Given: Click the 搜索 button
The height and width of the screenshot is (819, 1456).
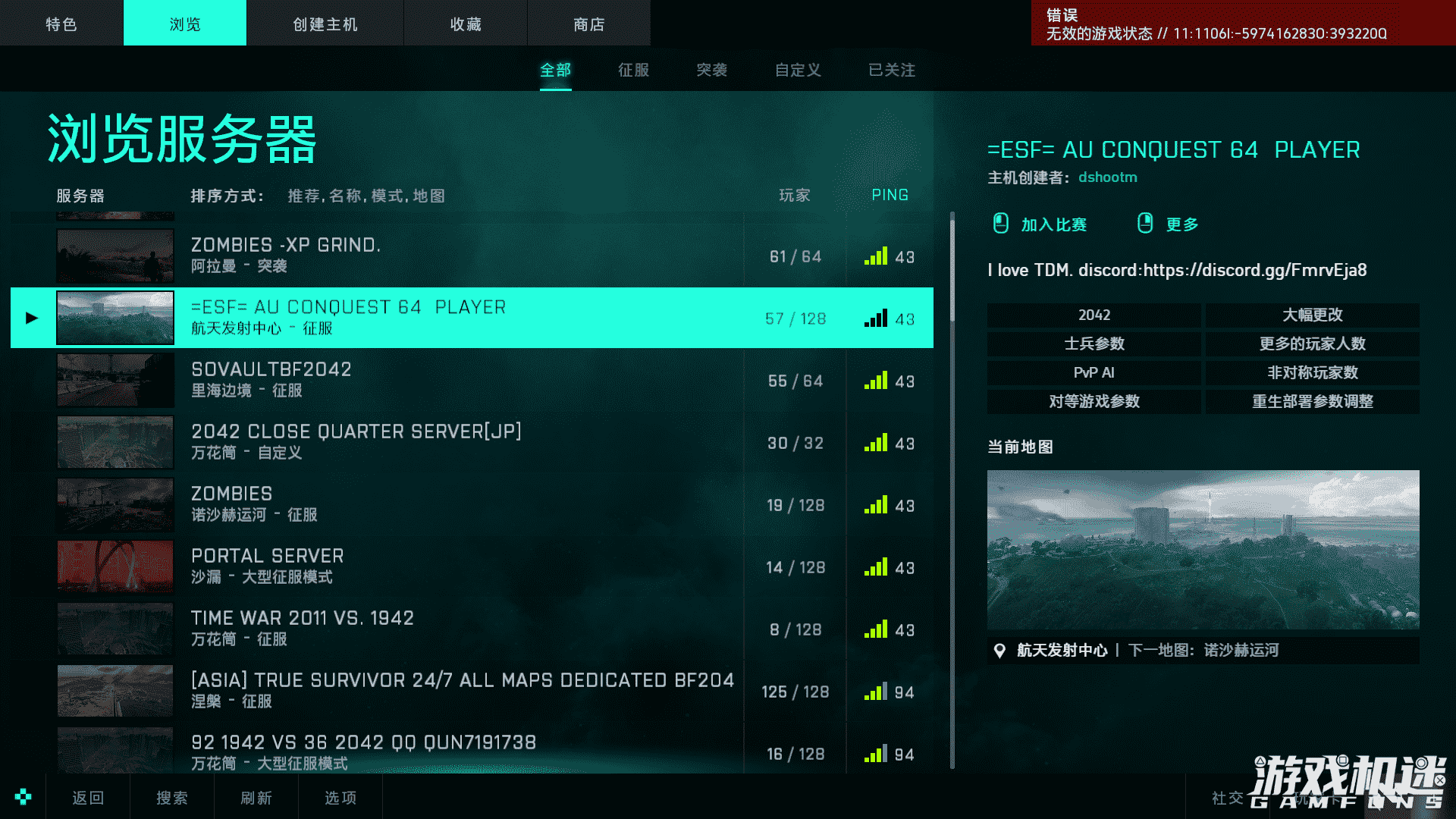Looking at the screenshot, I should 172,797.
